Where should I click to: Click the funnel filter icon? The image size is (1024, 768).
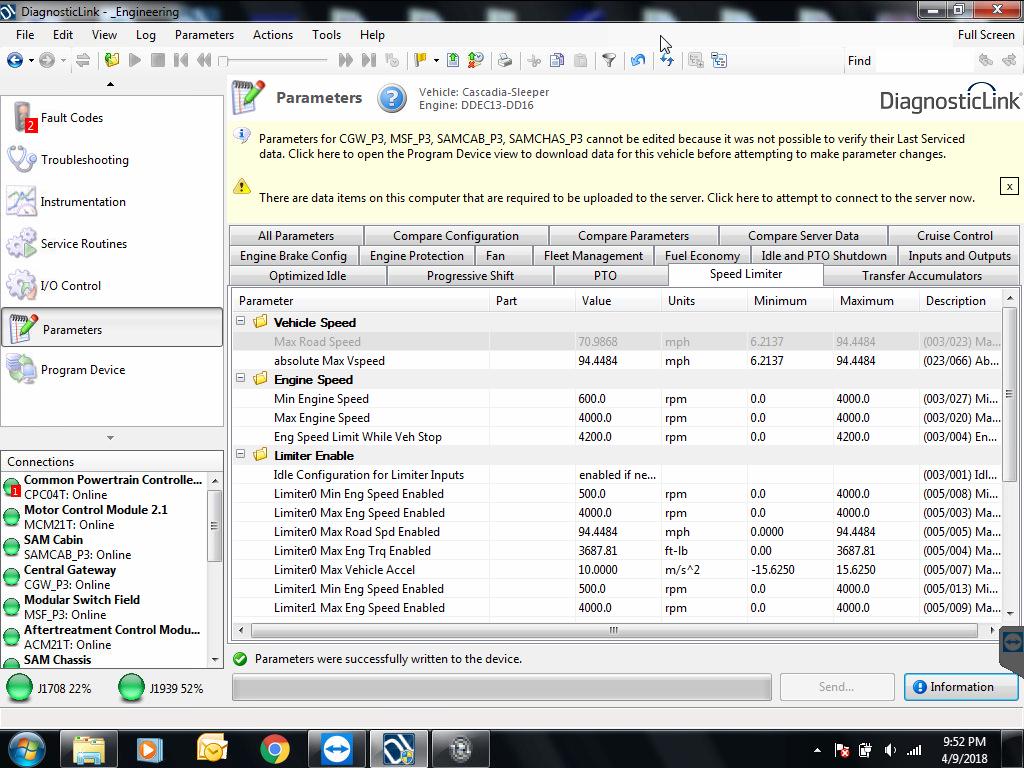609,61
